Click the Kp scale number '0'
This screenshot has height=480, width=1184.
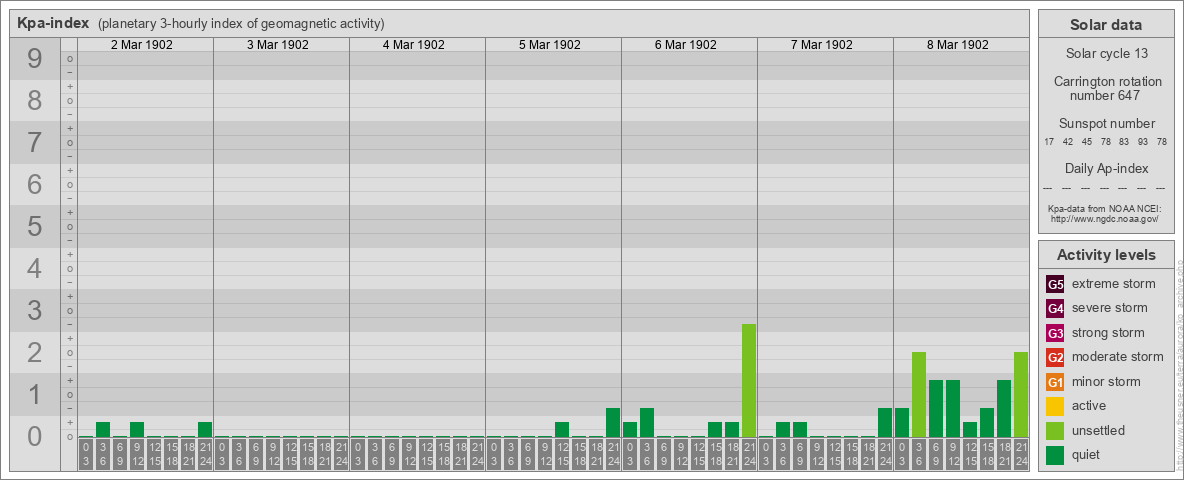tap(34, 436)
